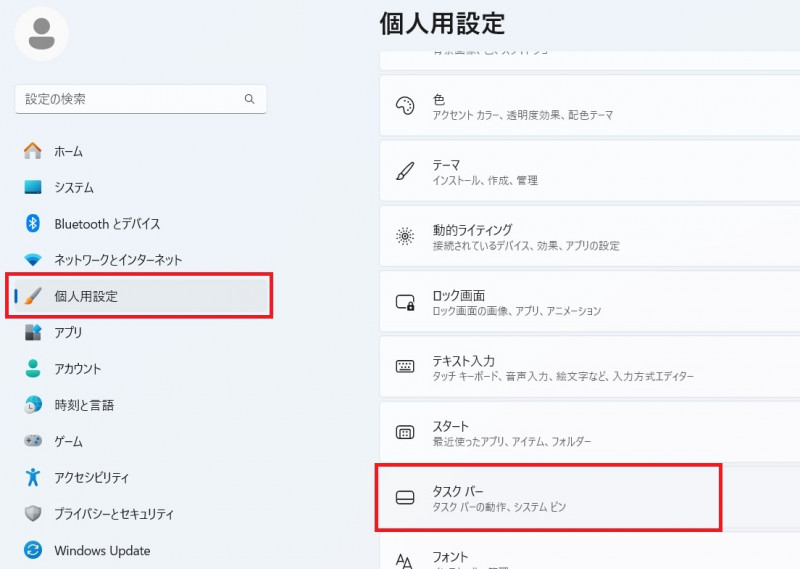Click the lock screen icon
Screen dimensions: 800x569
click(405, 302)
